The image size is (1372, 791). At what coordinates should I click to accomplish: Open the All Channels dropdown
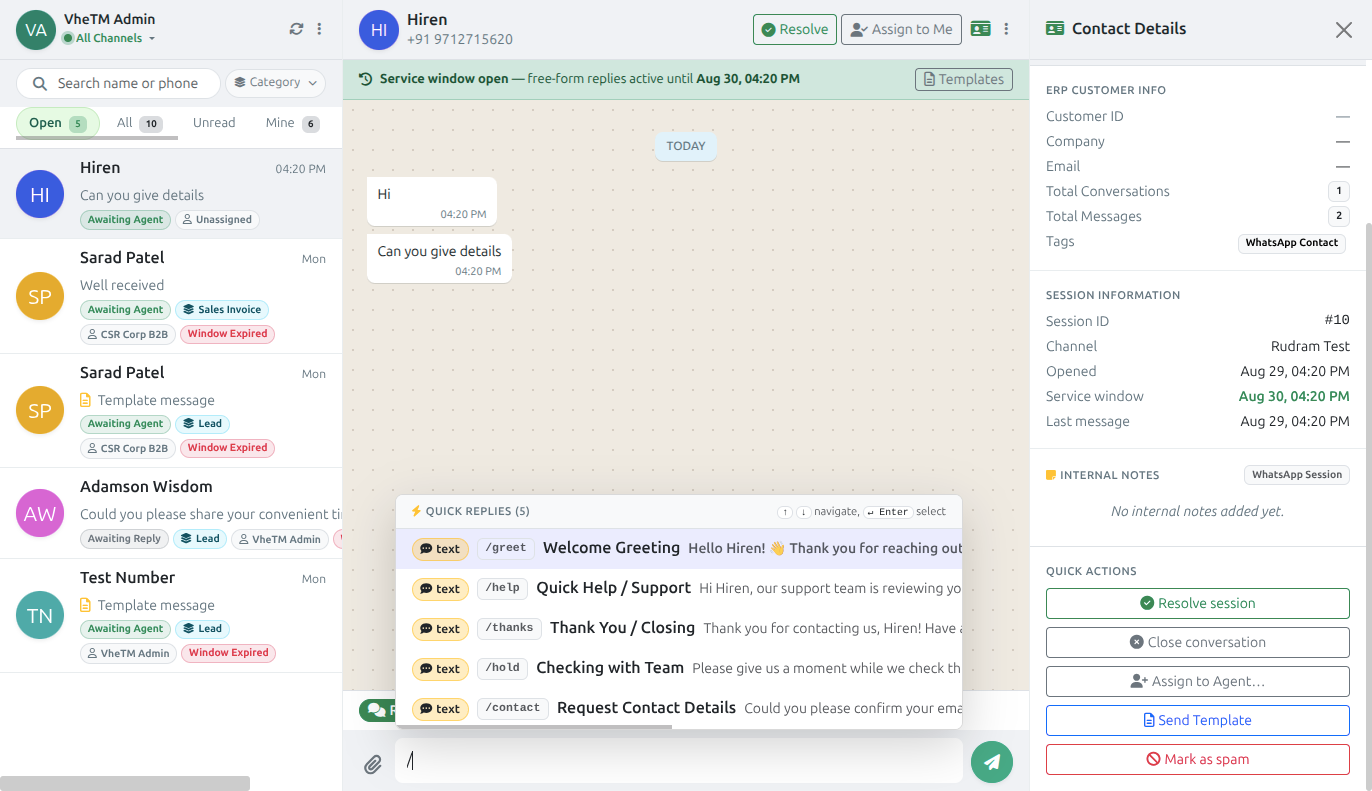tap(109, 38)
